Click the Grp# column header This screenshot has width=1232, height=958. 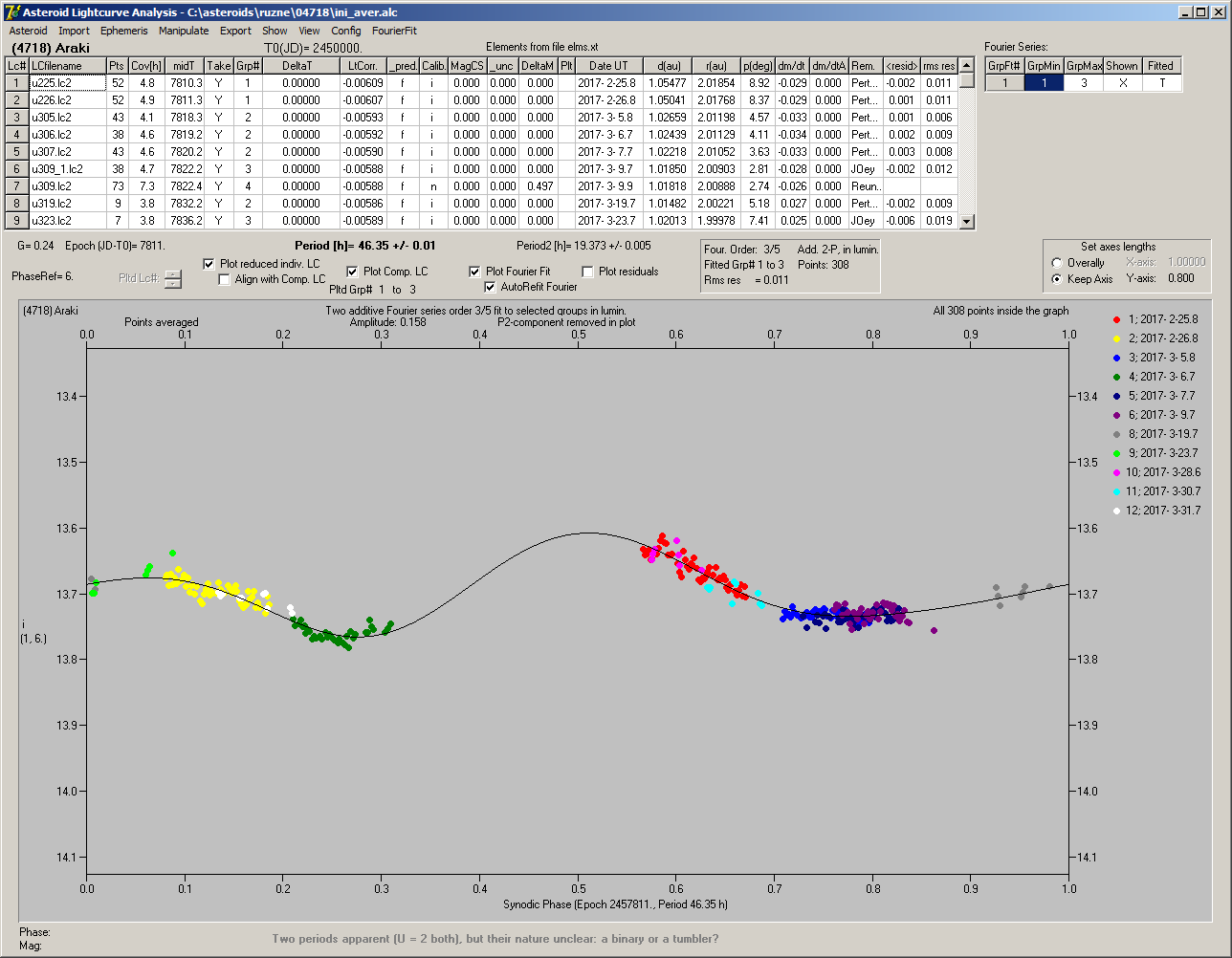[x=247, y=66]
